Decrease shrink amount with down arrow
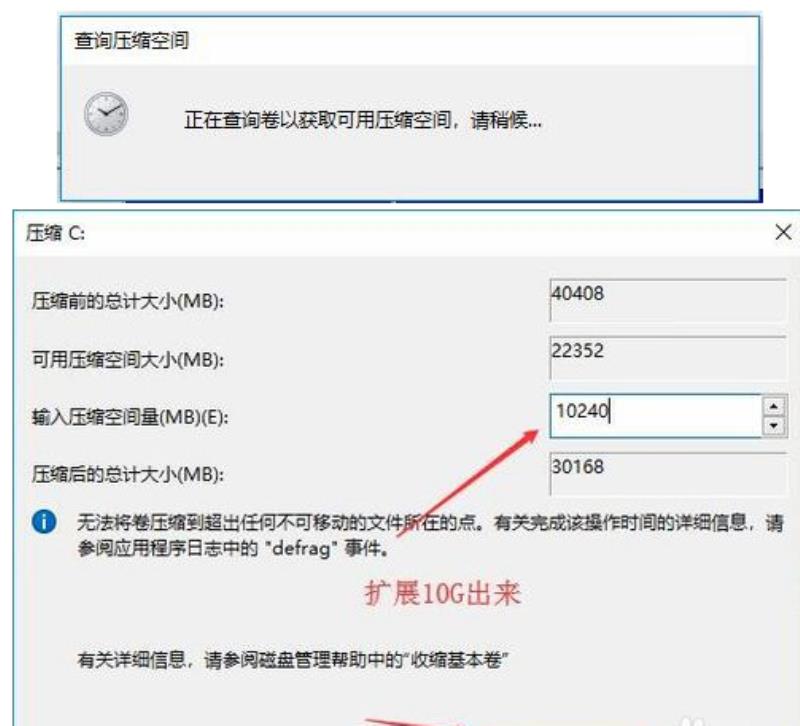This screenshot has height=726, width=800. tap(774, 426)
